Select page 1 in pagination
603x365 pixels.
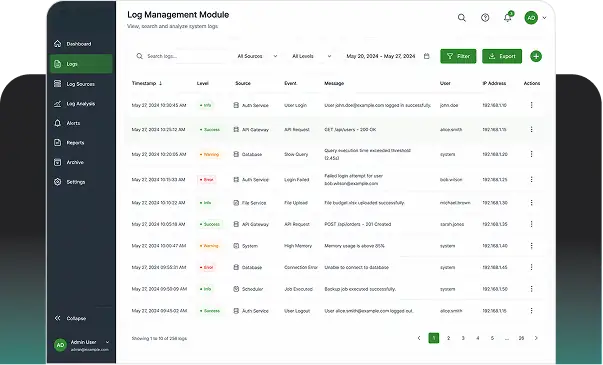click(434, 338)
